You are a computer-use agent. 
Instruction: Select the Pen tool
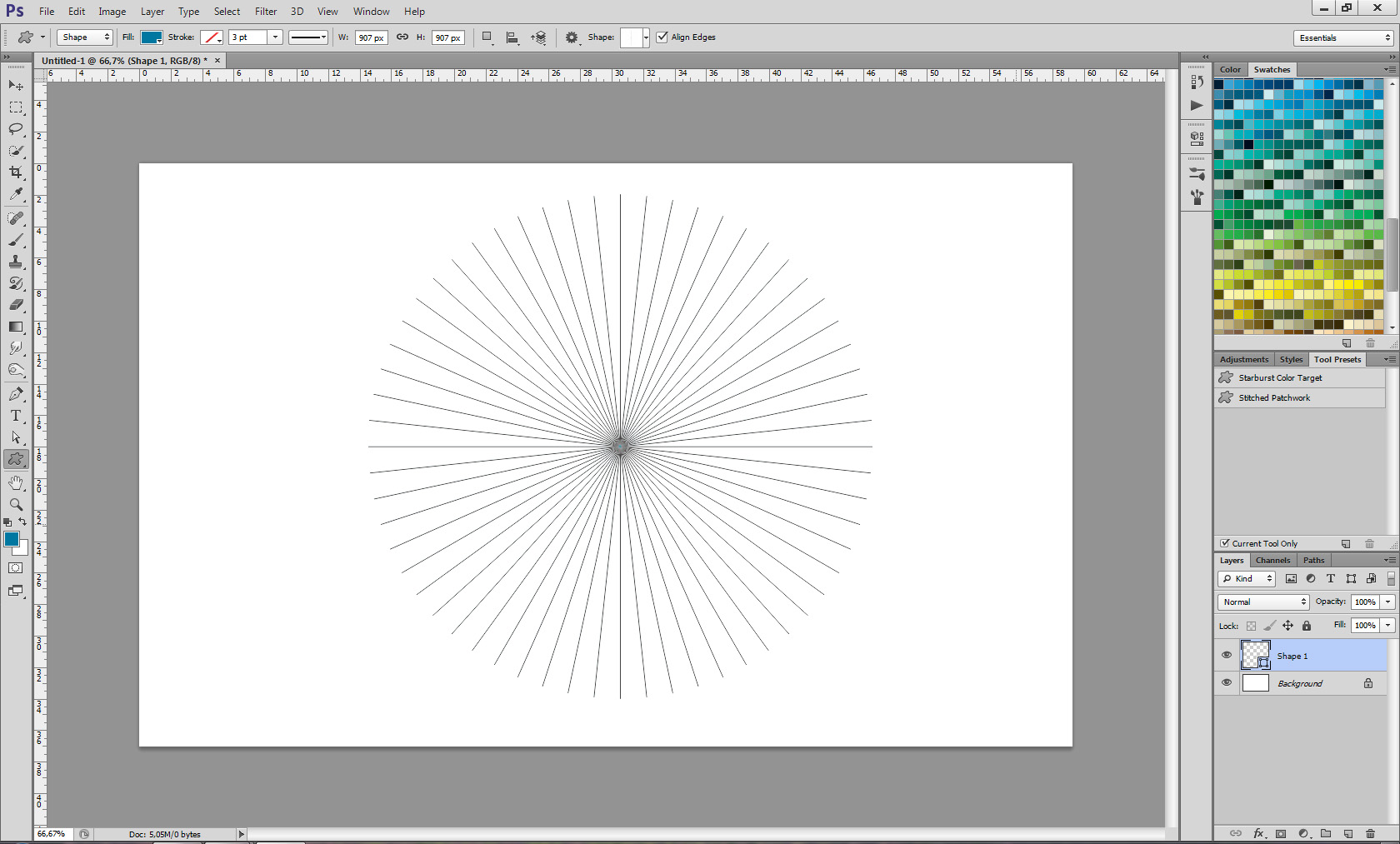pyautogui.click(x=16, y=394)
